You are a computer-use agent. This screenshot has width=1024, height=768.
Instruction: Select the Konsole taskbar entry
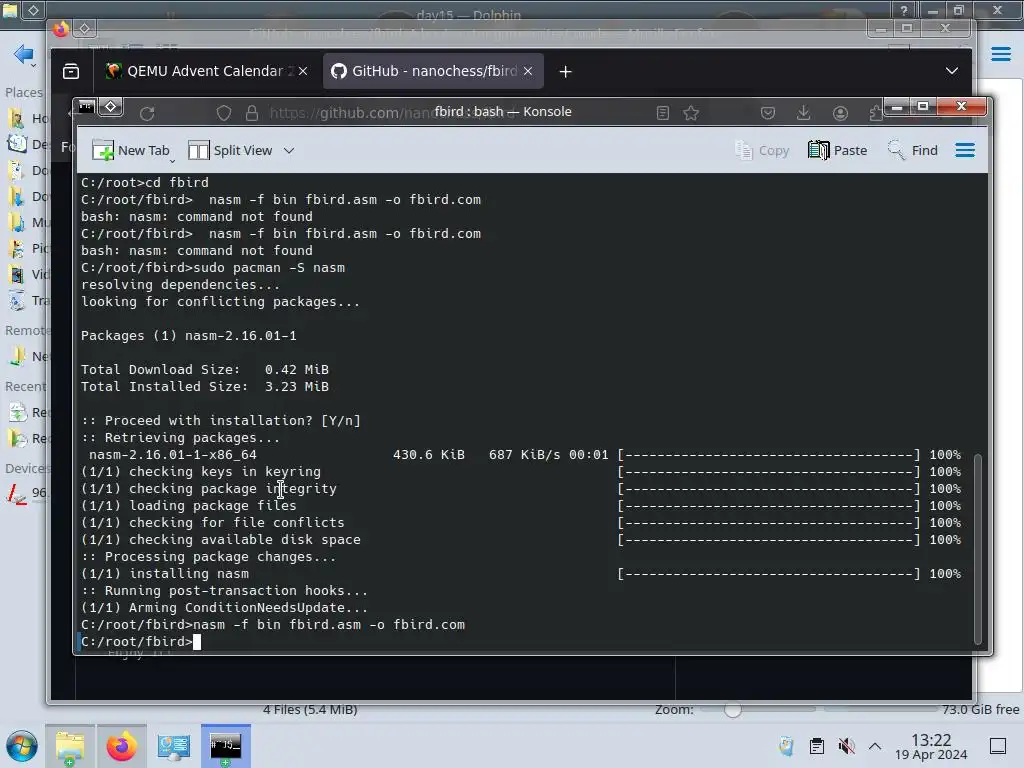pyautogui.click(x=226, y=746)
